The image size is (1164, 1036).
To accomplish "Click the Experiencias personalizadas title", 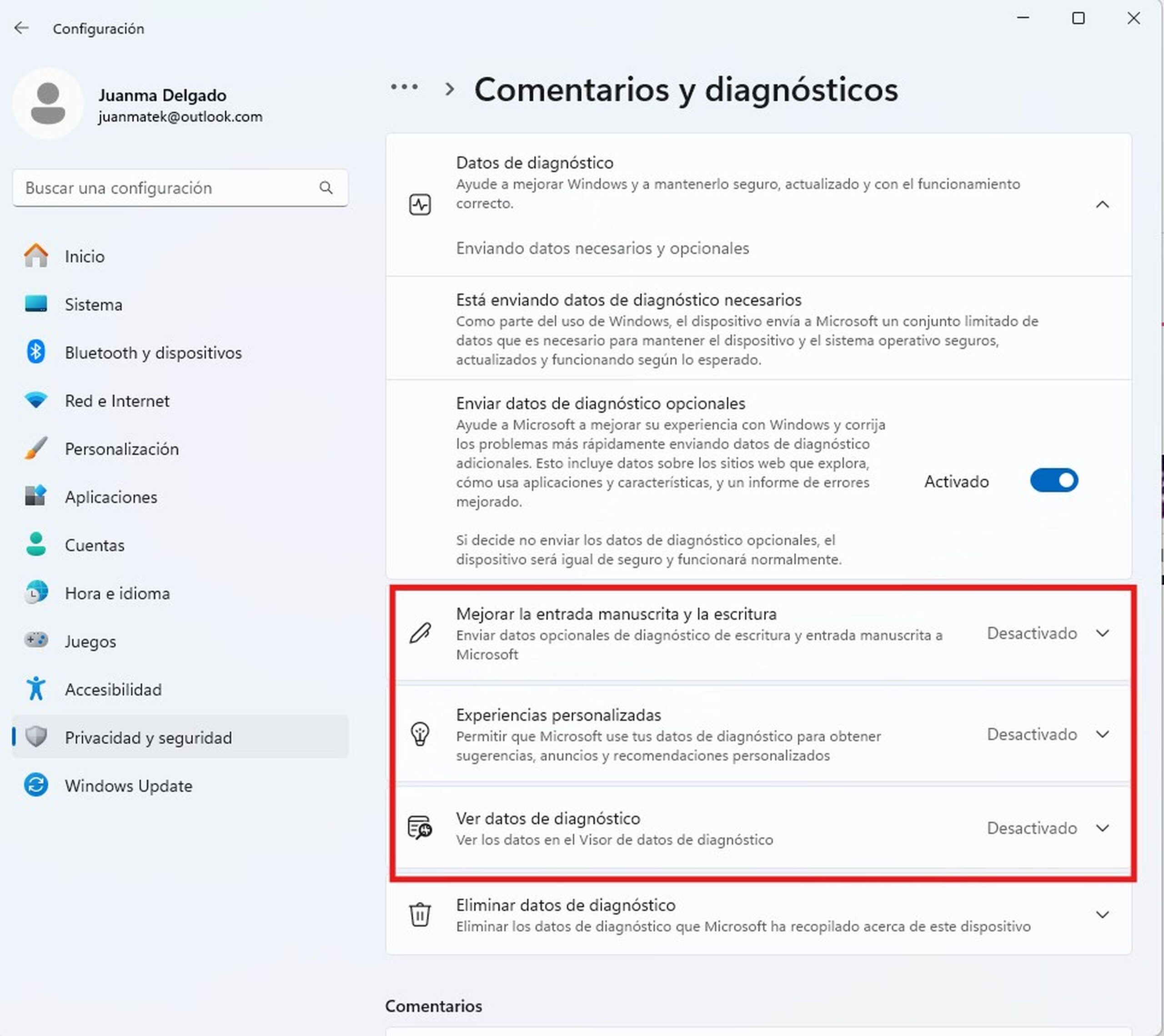I will tap(559, 715).
